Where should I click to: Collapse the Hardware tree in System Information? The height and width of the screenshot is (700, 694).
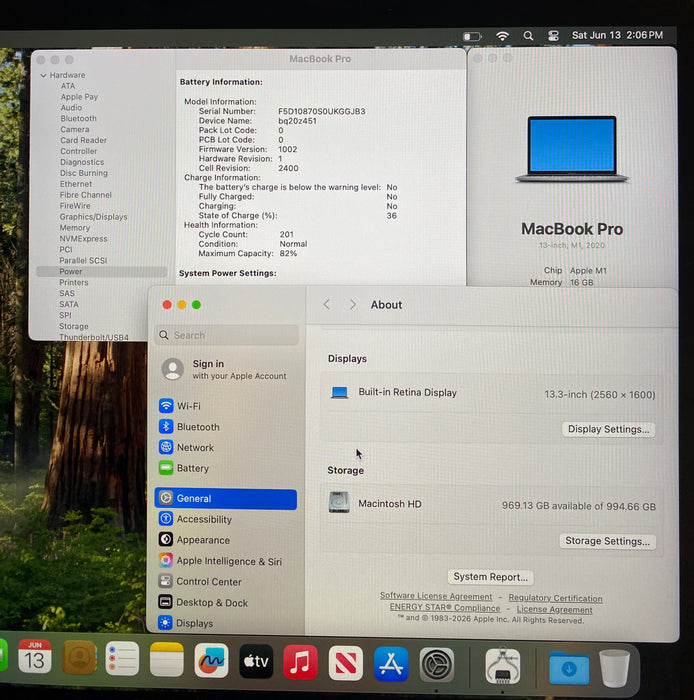[43, 75]
